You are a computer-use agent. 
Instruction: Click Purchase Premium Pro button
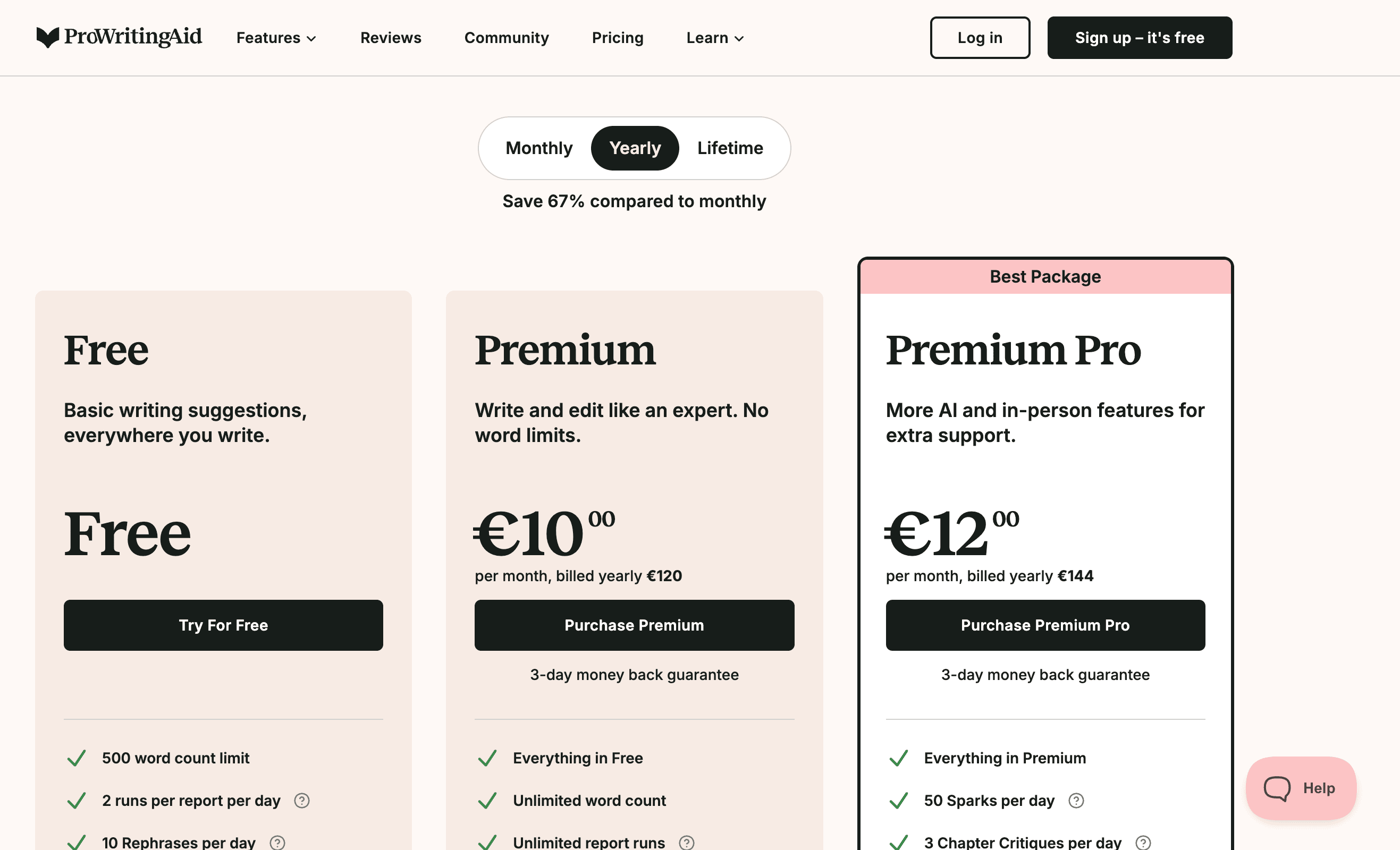(1044, 625)
